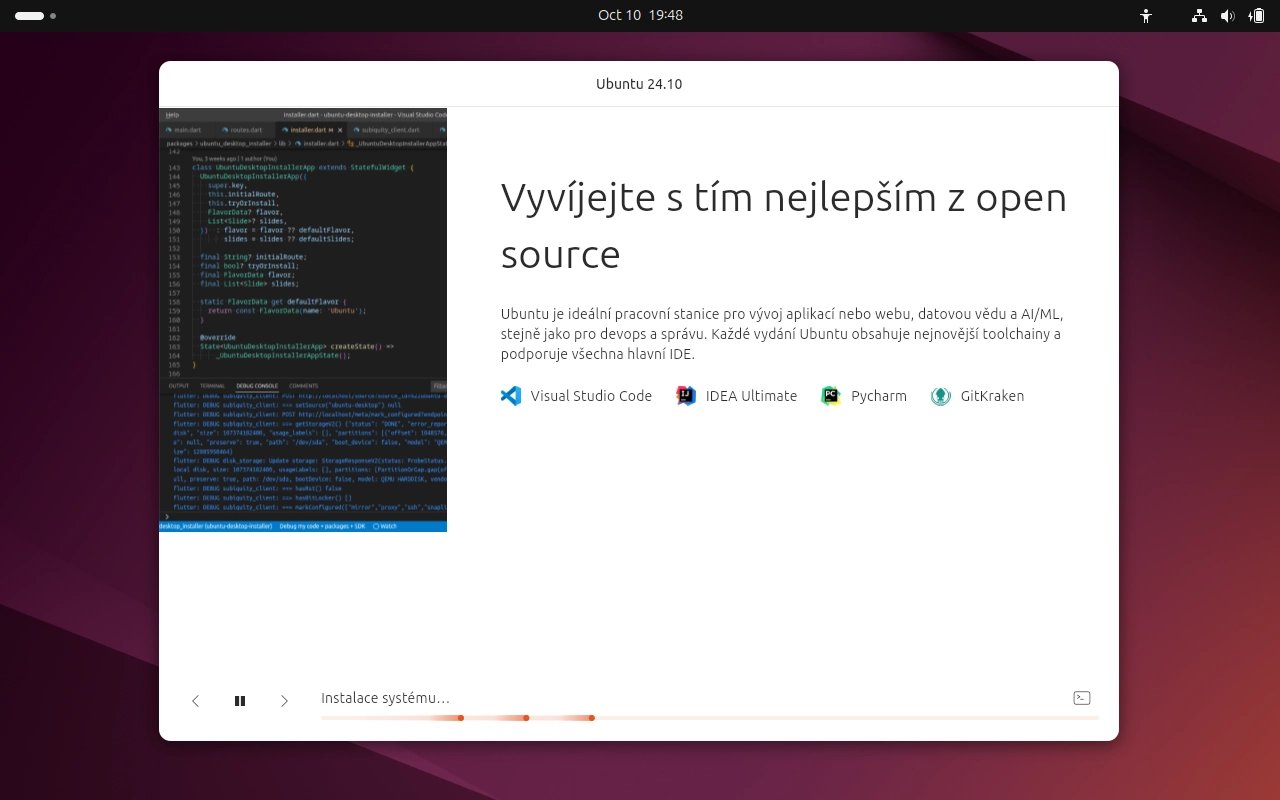Click the 'Vyvíjejte s tím nejlepším' heading

click(784, 225)
